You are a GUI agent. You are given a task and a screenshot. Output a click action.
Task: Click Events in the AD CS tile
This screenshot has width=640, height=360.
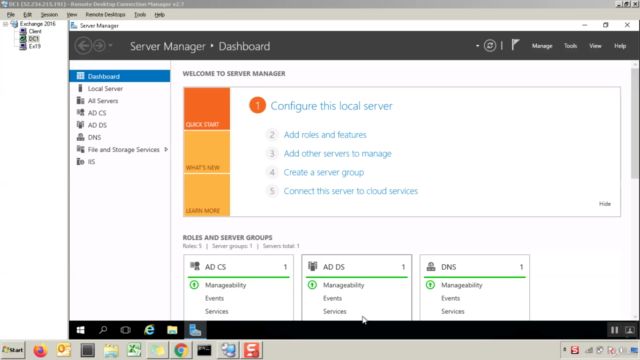pyautogui.click(x=214, y=298)
